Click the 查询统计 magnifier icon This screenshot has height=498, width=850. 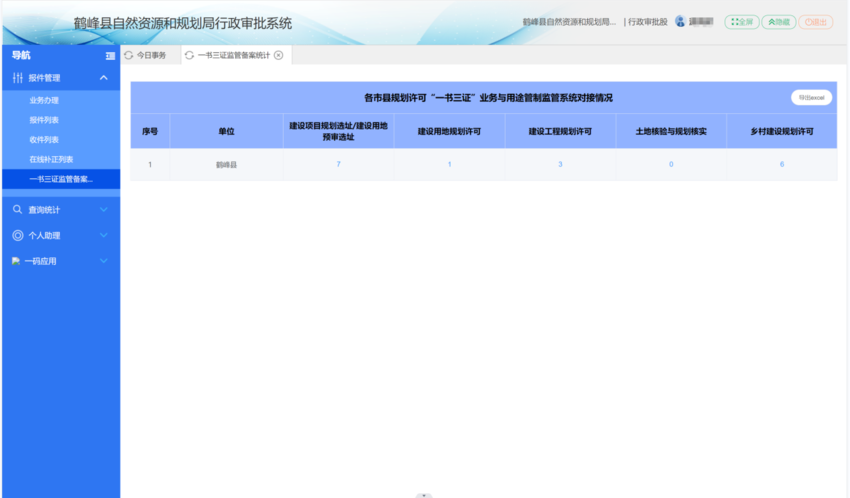[17, 210]
